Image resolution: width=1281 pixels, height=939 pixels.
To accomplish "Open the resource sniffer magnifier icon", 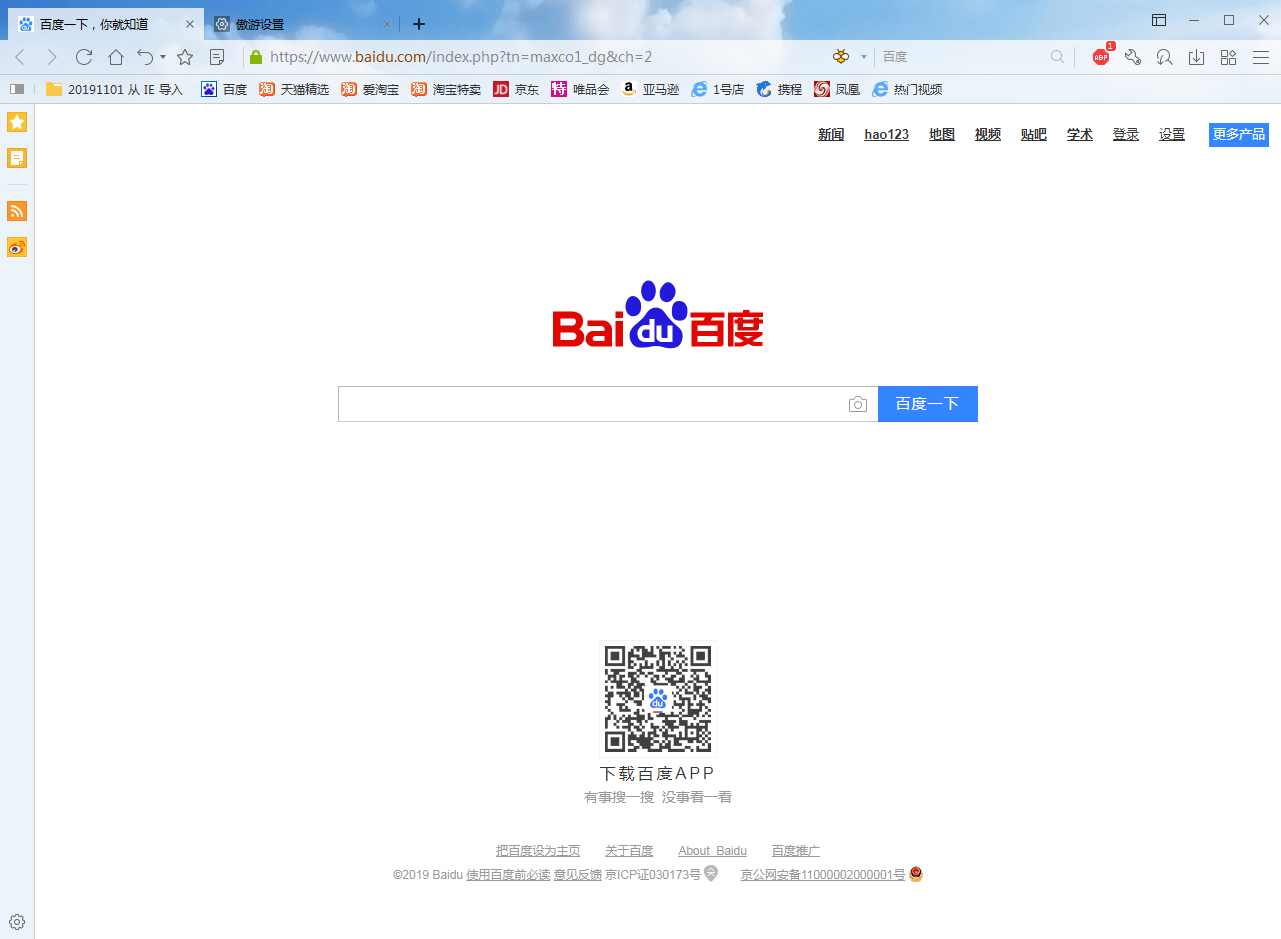I will tap(1164, 56).
